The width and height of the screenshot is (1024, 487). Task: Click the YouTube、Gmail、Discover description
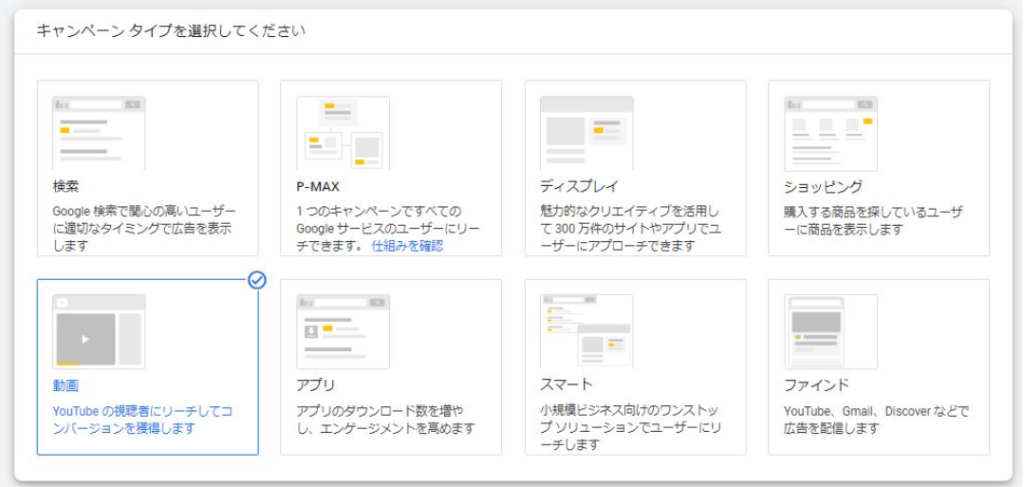point(876,420)
